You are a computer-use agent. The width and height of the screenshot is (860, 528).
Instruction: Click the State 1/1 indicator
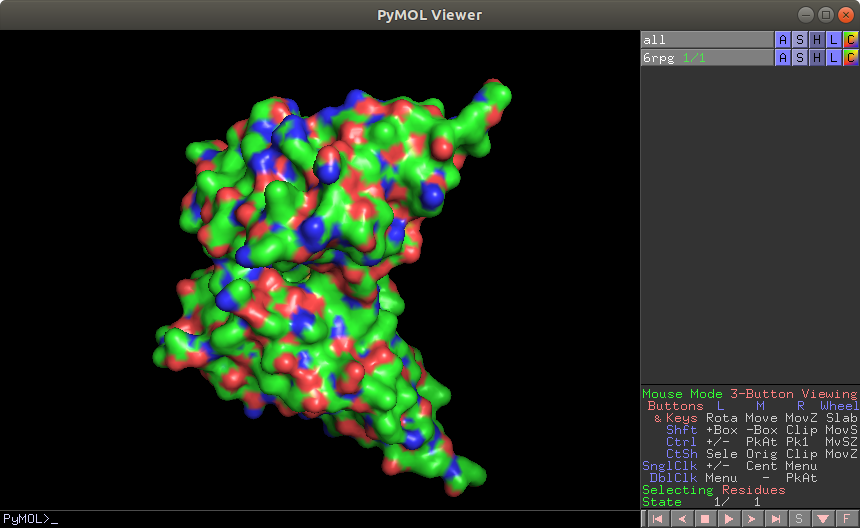701,502
